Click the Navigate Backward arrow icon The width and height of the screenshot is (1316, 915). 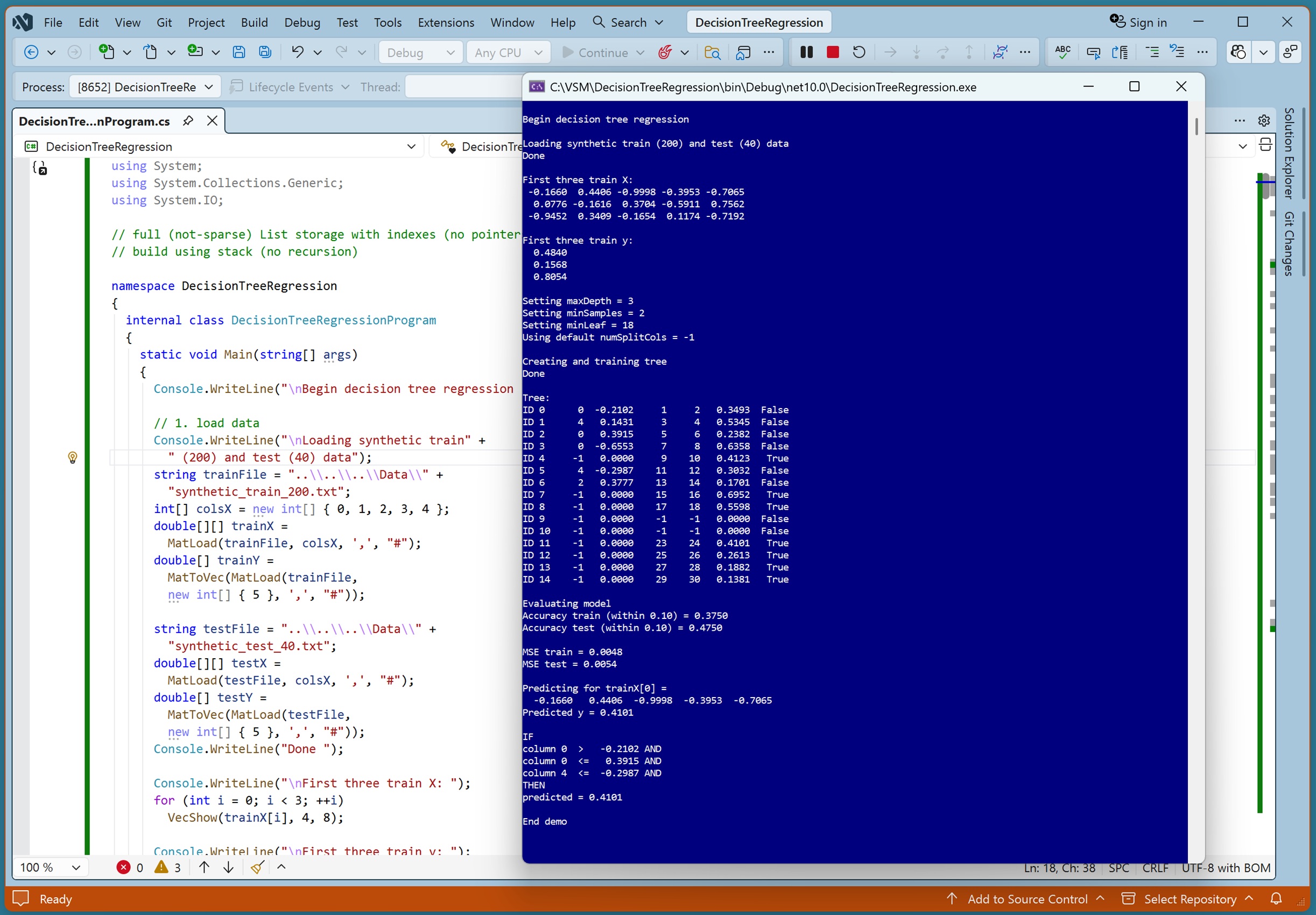click(x=32, y=52)
